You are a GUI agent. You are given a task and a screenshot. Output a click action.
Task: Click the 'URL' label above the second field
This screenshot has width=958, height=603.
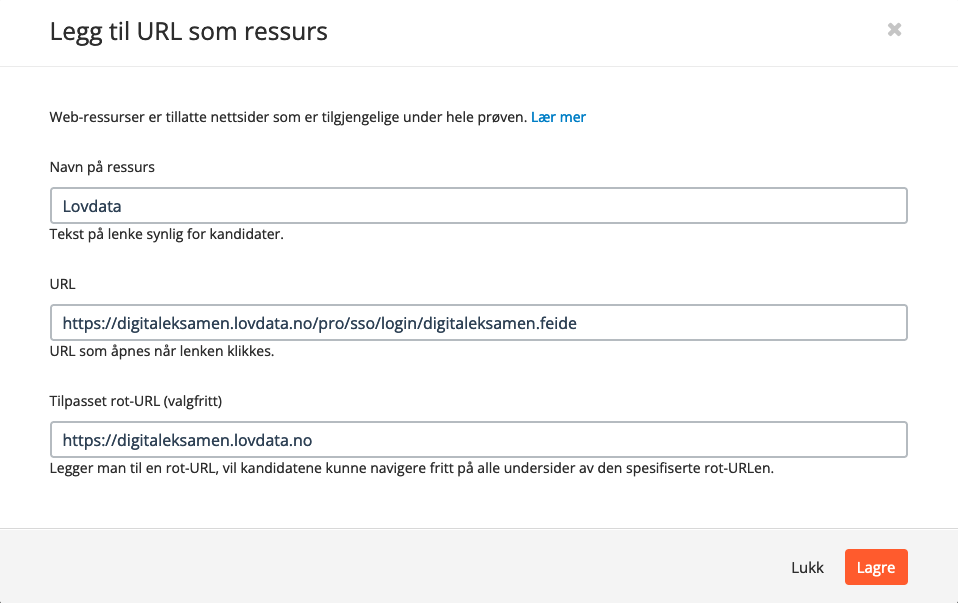[x=62, y=284]
